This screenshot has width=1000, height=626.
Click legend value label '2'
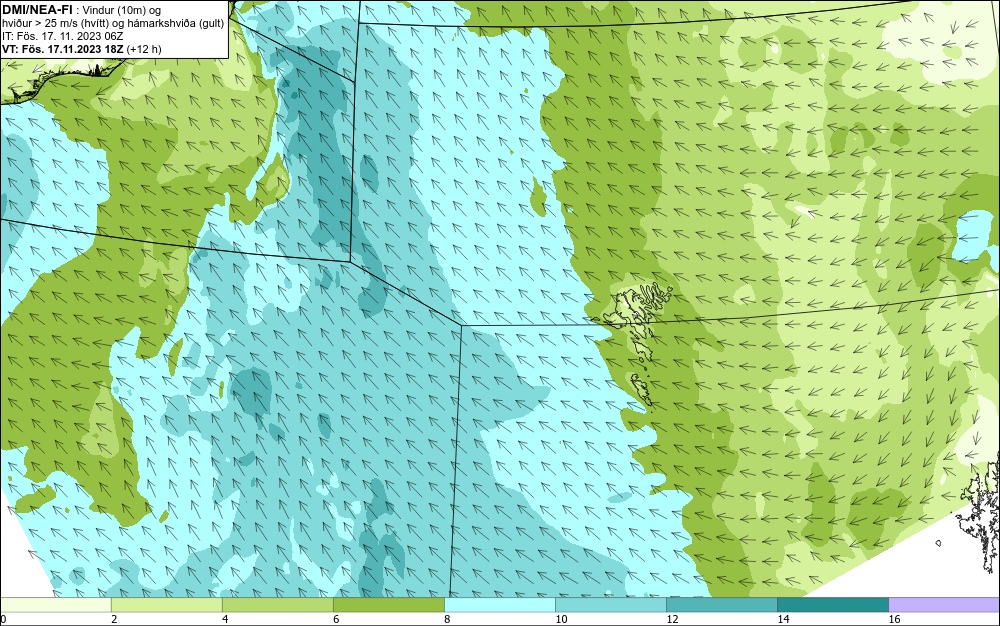click(114, 619)
